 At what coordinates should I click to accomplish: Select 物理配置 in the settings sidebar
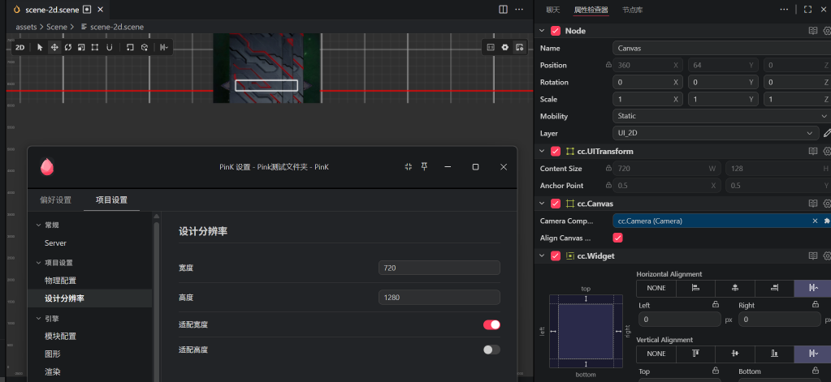(x=60, y=280)
